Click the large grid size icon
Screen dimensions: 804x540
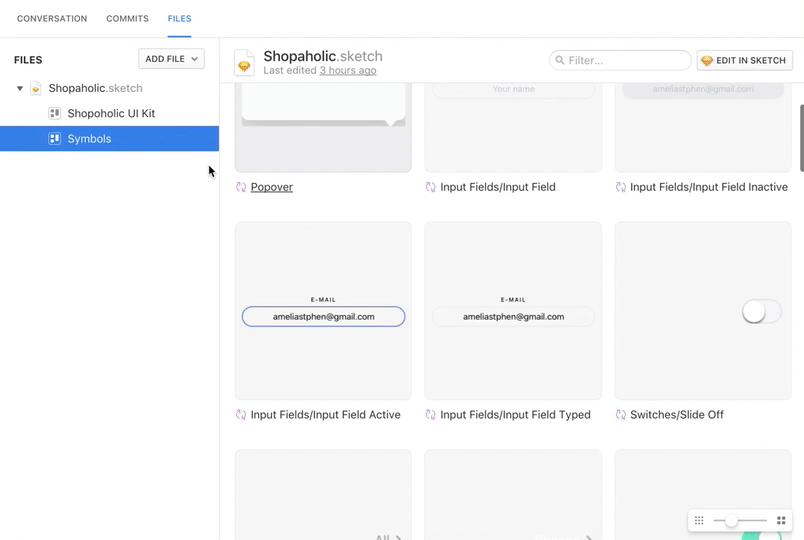tap(781, 521)
